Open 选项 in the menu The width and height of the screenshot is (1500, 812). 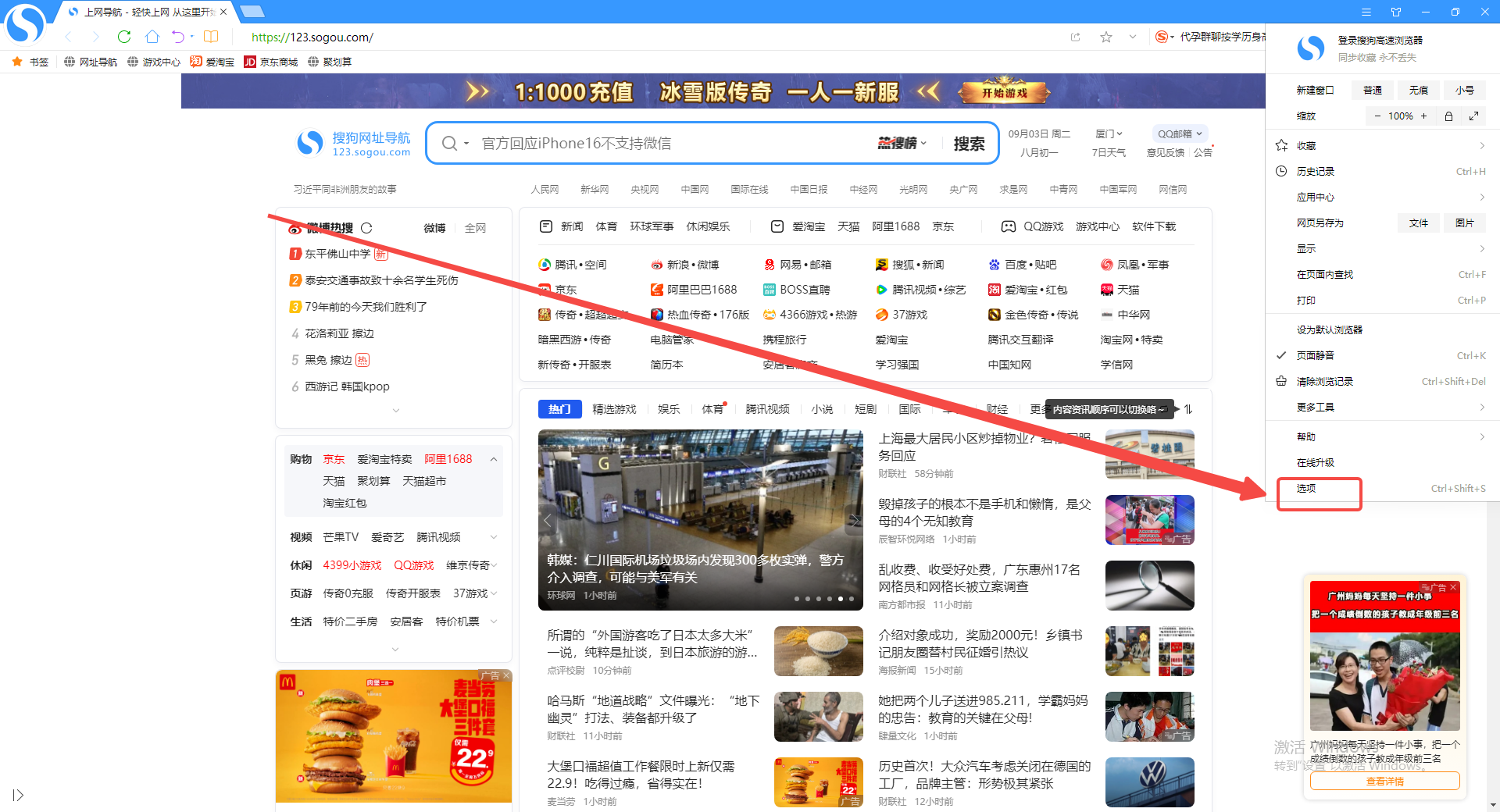1381,488
